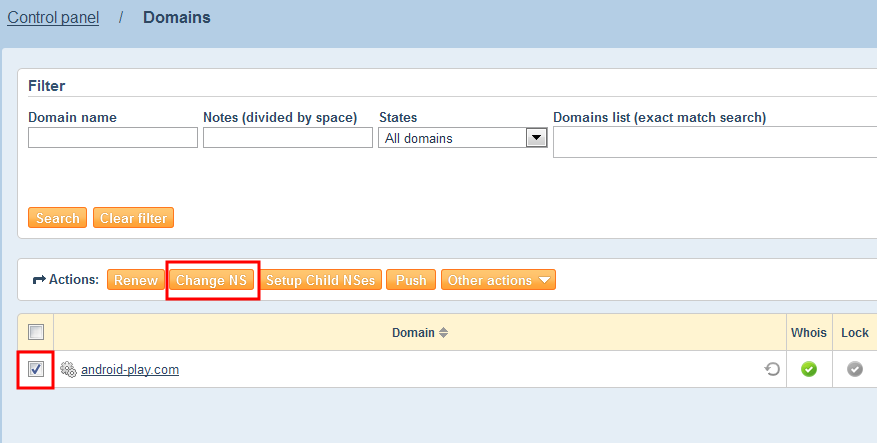The height and width of the screenshot is (443, 877).
Task: Click the Clear filter button
Action: (133, 218)
